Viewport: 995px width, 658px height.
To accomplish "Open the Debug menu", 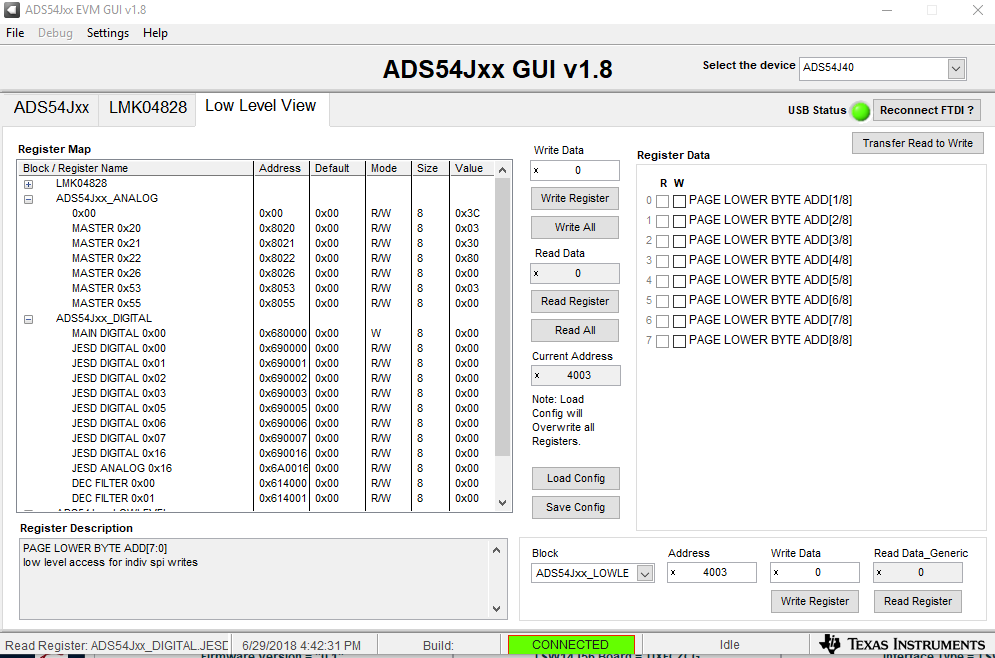I will pos(55,33).
